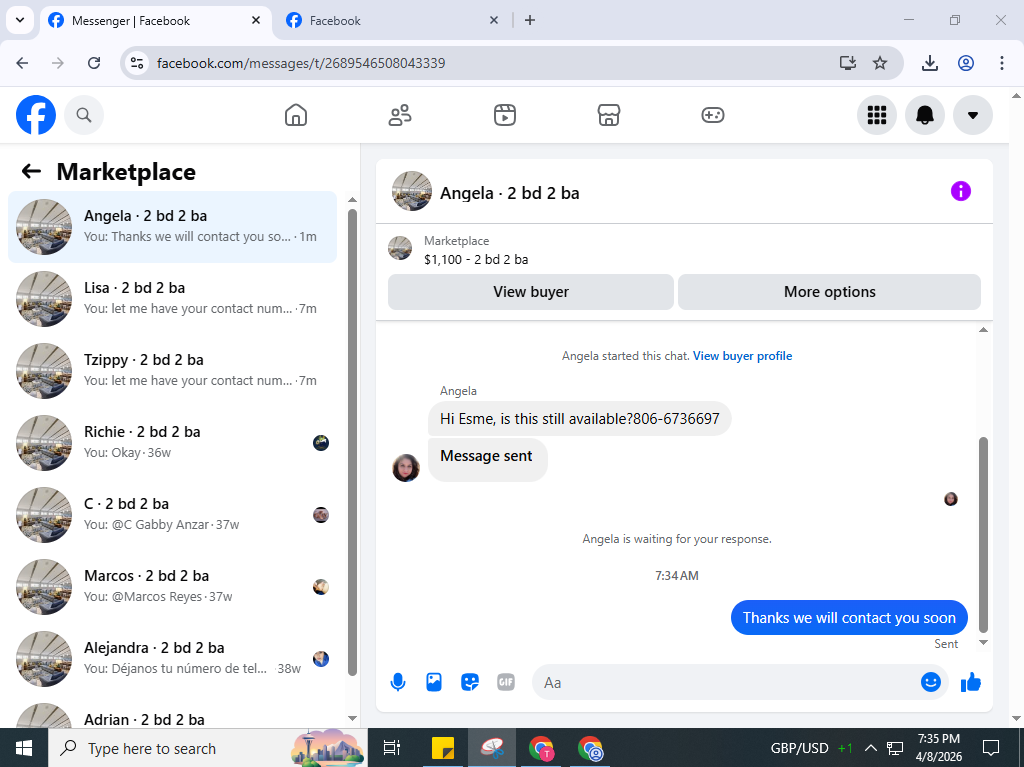The height and width of the screenshot is (767, 1024).
Task: Click the blue Thanks we will contact you soon bubble
Action: coord(849,617)
